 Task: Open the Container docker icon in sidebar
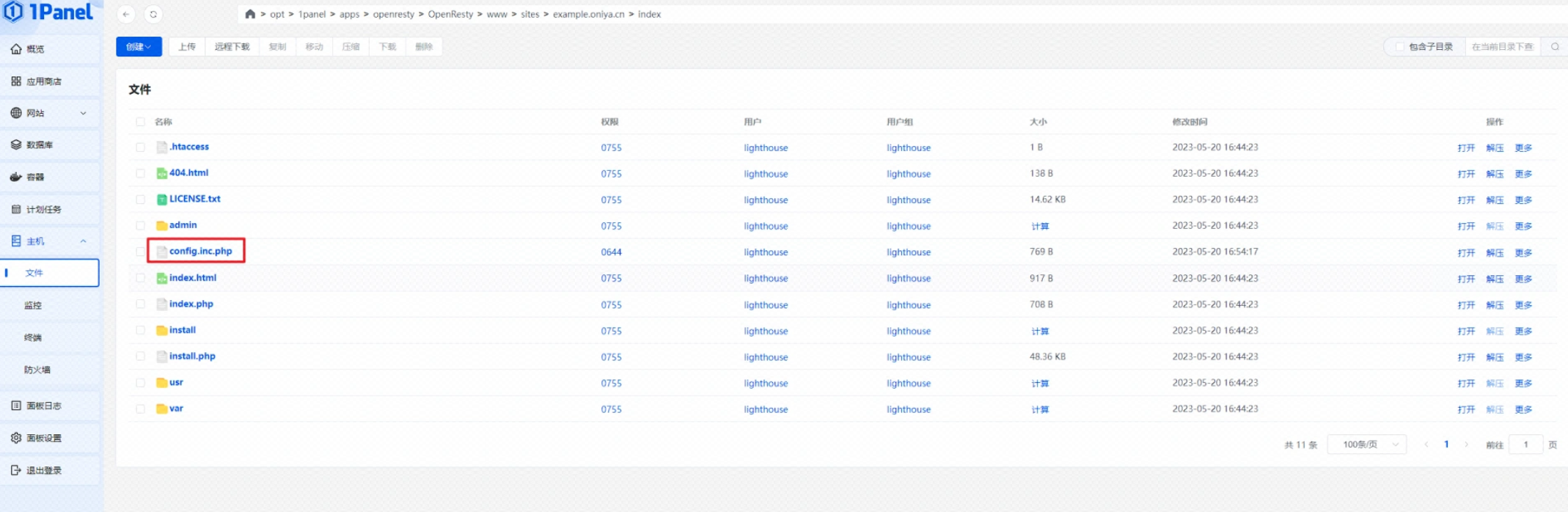pos(16,177)
